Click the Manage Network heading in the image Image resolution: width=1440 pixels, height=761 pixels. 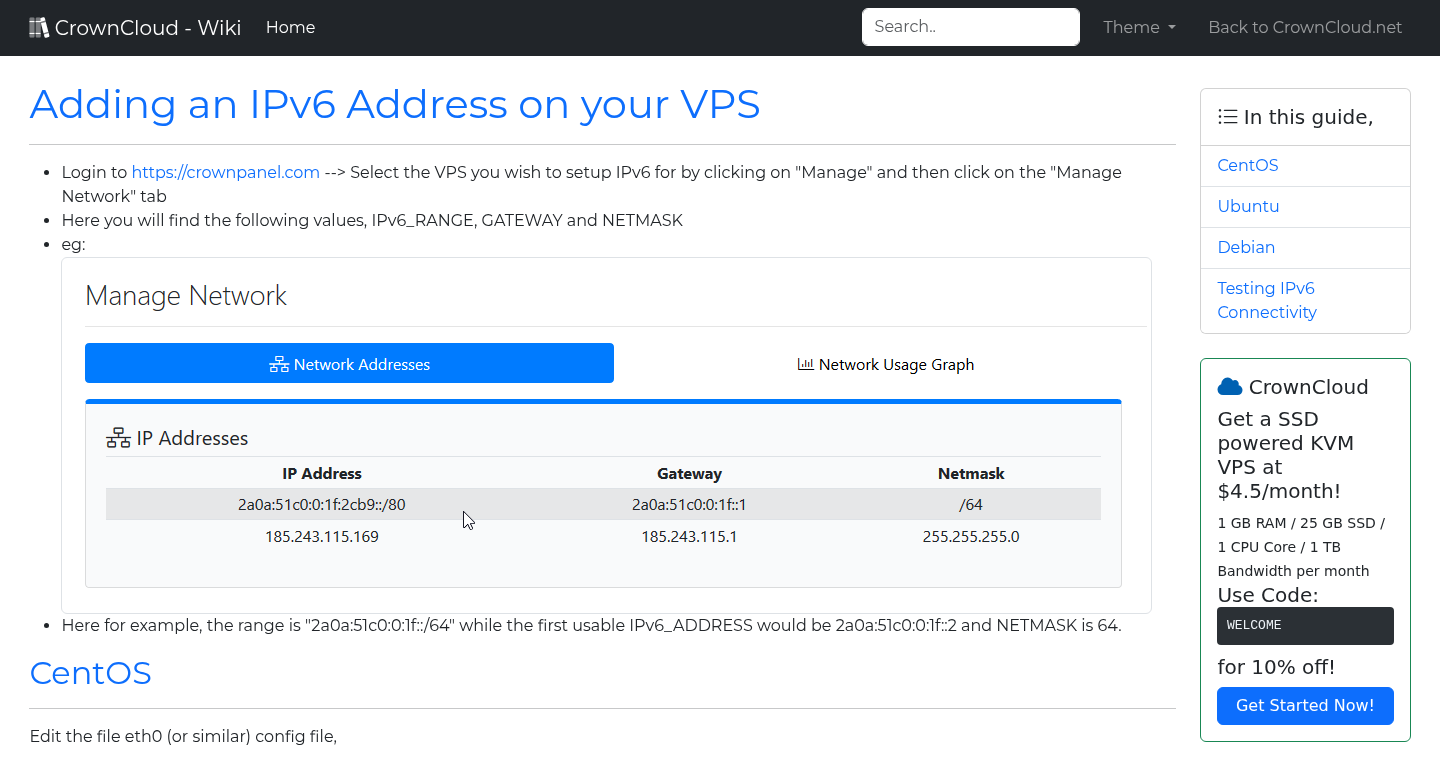(186, 296)
